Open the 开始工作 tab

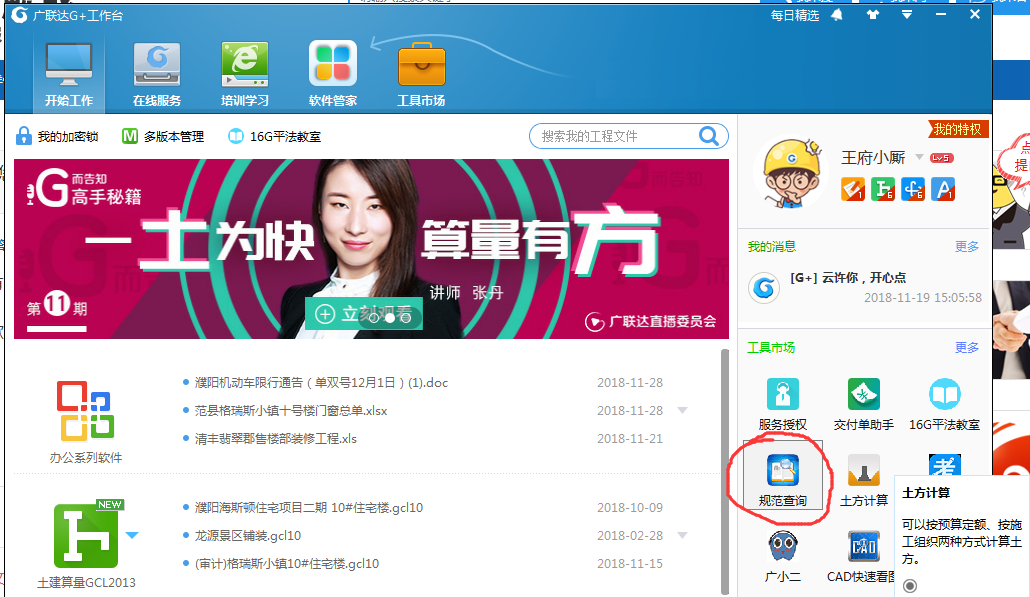[69, 75]
